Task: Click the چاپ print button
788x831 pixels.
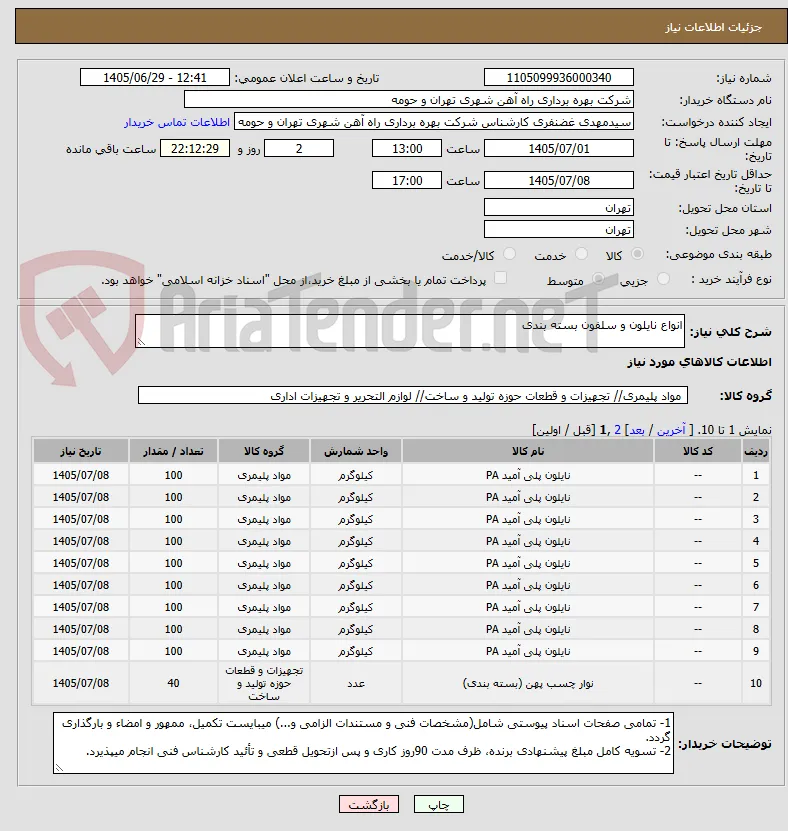Action: coord(439,805)
